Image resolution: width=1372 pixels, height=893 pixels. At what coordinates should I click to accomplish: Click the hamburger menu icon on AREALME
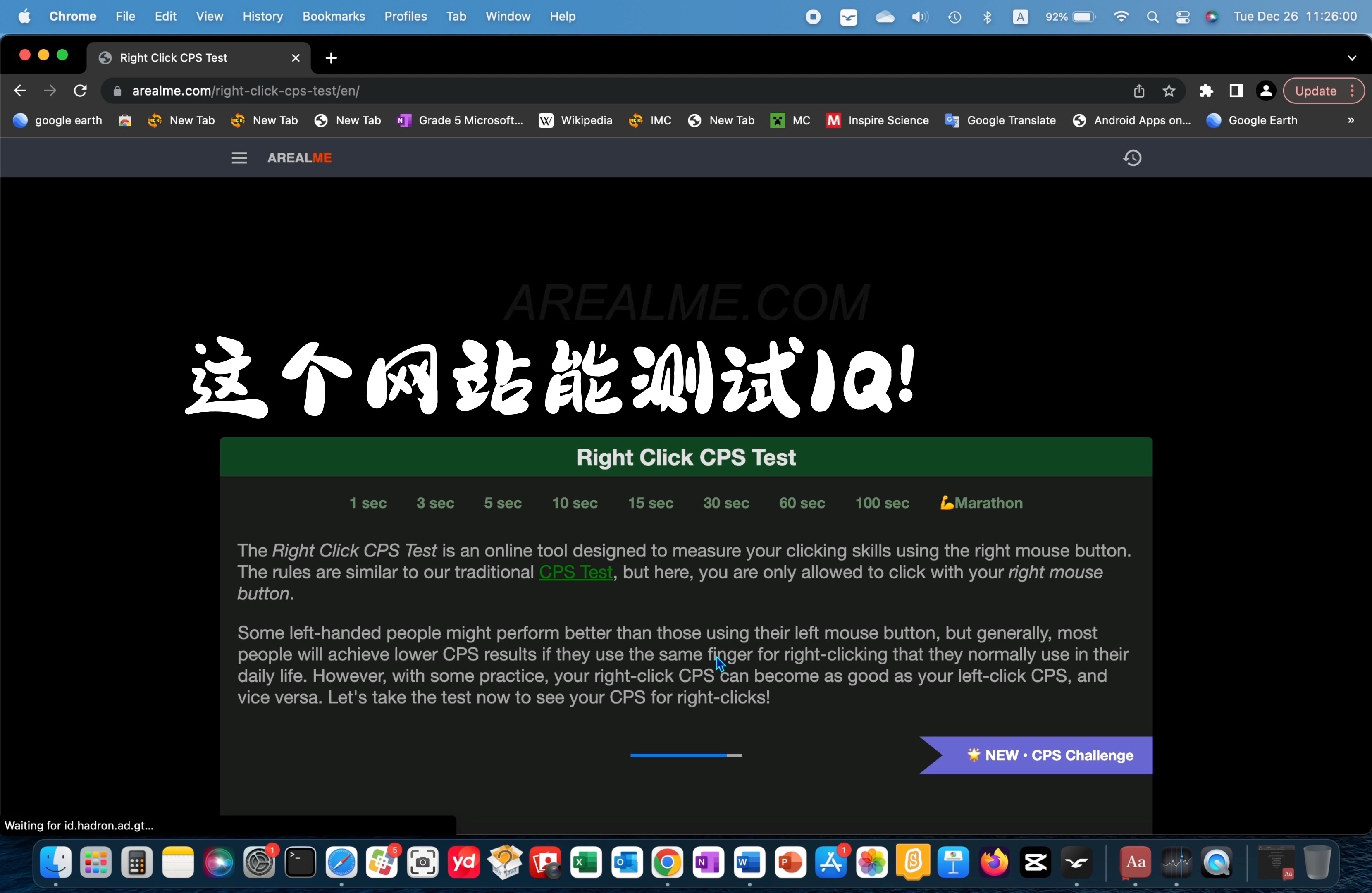click(x=238, y=157)
